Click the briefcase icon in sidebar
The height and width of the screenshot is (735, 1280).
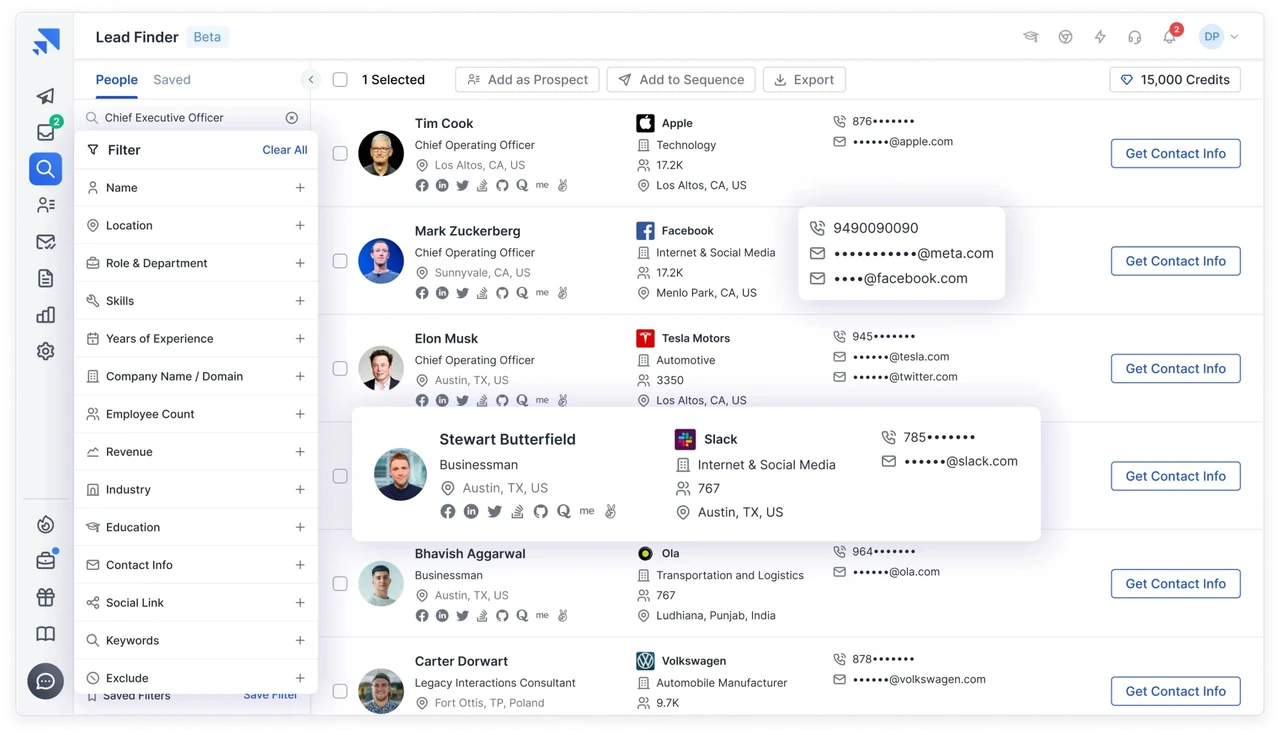[x=46, y=561]
